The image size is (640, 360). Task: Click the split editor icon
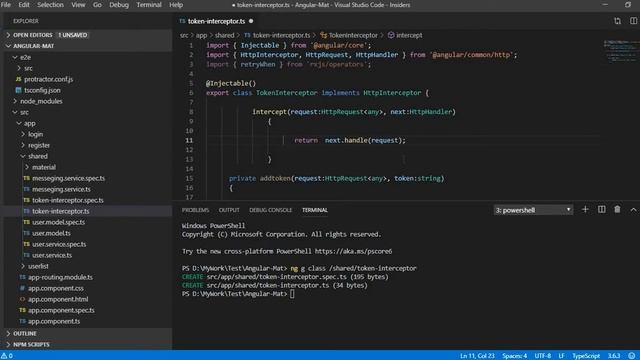click(633, 21)
